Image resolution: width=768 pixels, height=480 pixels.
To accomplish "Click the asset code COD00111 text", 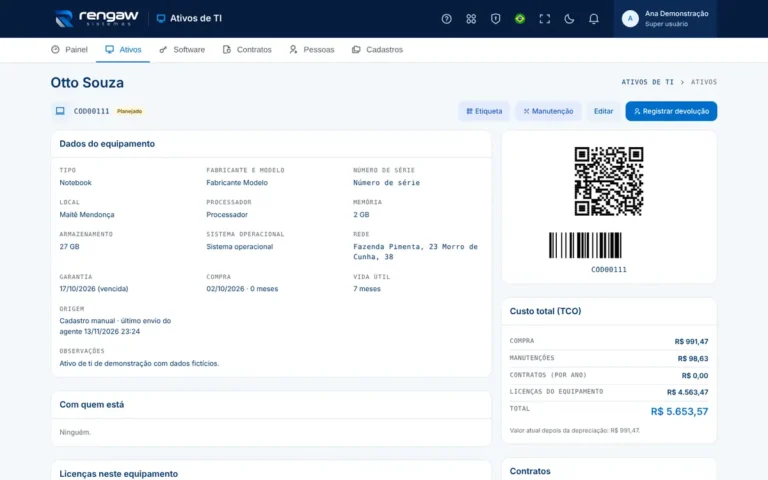I will [x=92, y=111].
